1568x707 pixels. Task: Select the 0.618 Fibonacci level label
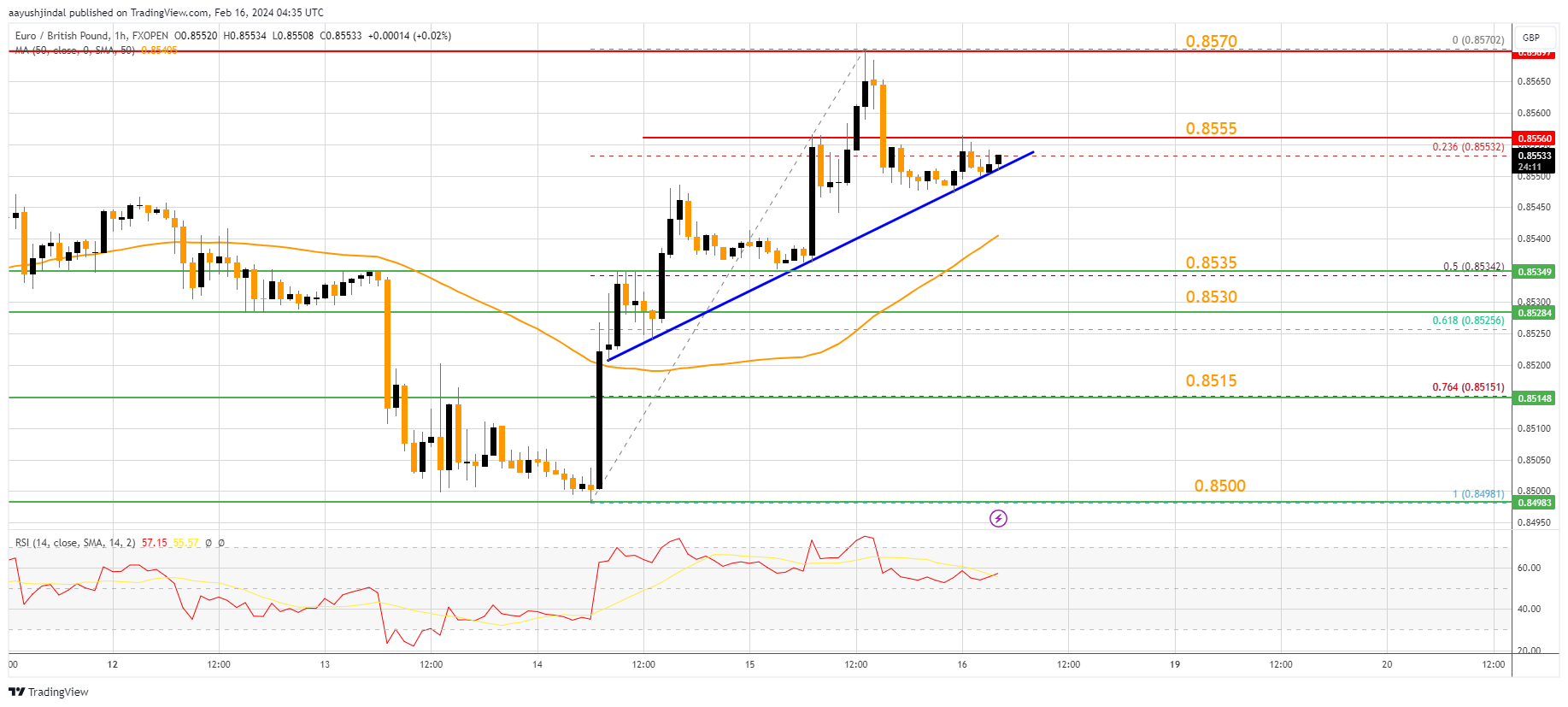(x=1468, y=321)
